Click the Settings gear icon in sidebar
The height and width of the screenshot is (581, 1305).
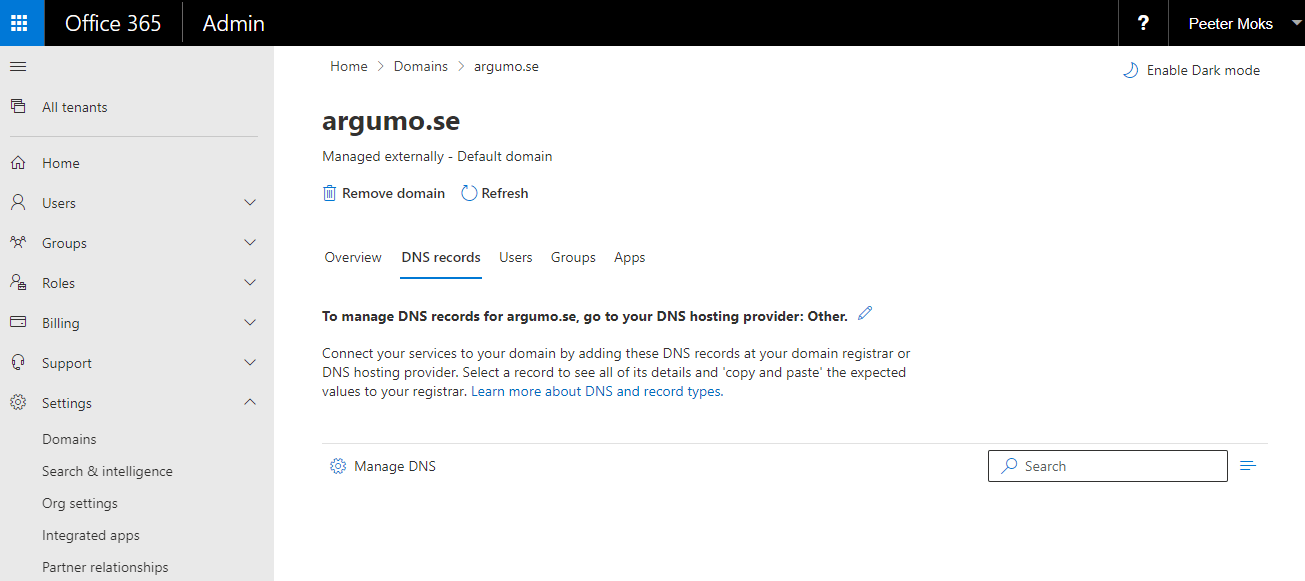click(17, 403)
